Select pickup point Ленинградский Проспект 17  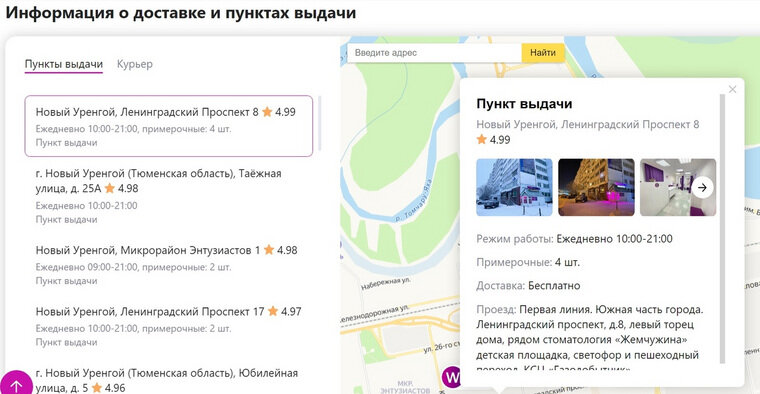[x=169, y=326]
